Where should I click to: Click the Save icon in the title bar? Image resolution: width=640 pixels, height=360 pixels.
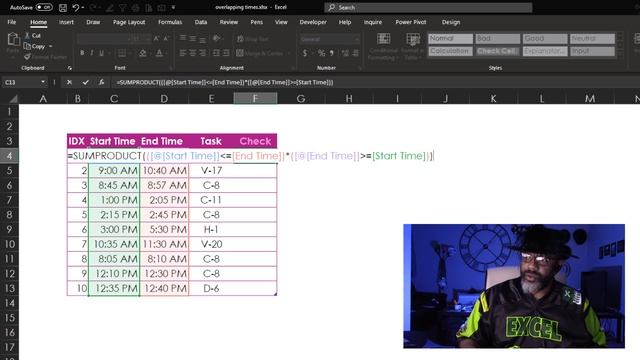(x=63, y=7)
